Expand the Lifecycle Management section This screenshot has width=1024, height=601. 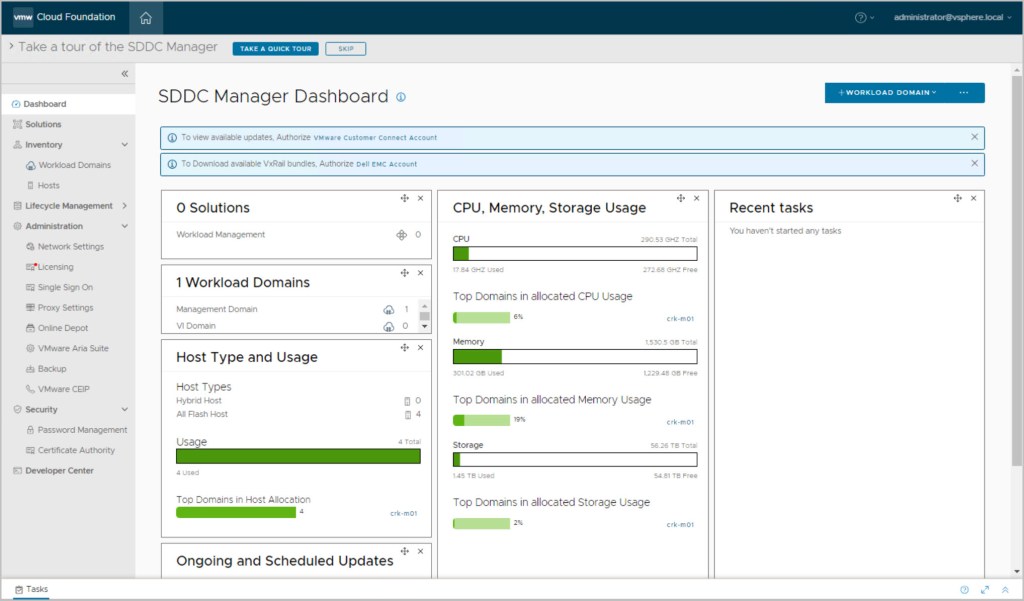click(124, 206)
